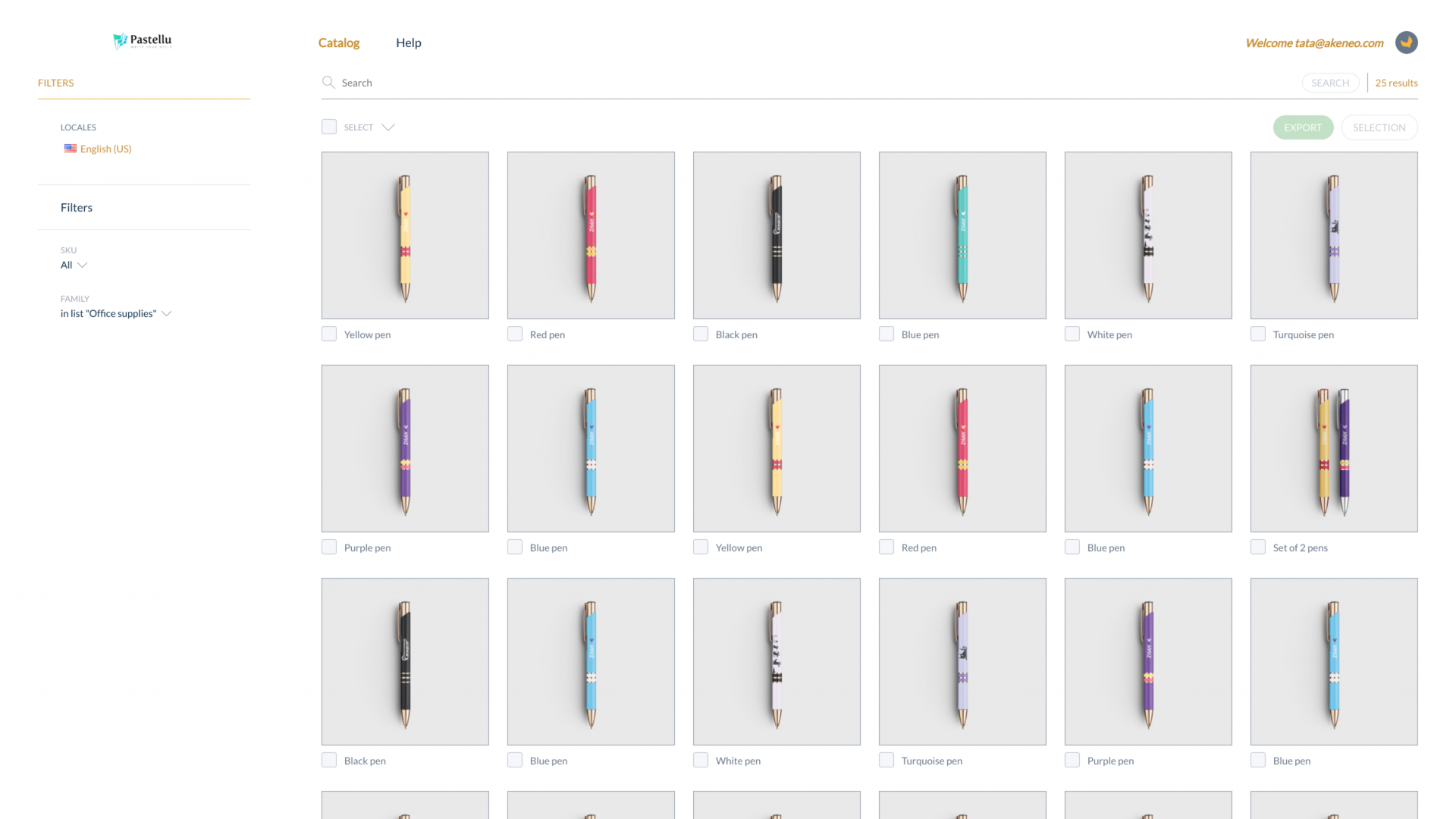Open the SKU All filter dropdown
The width and height of the screenshot is (1456, 819).
tap(74, 265)
